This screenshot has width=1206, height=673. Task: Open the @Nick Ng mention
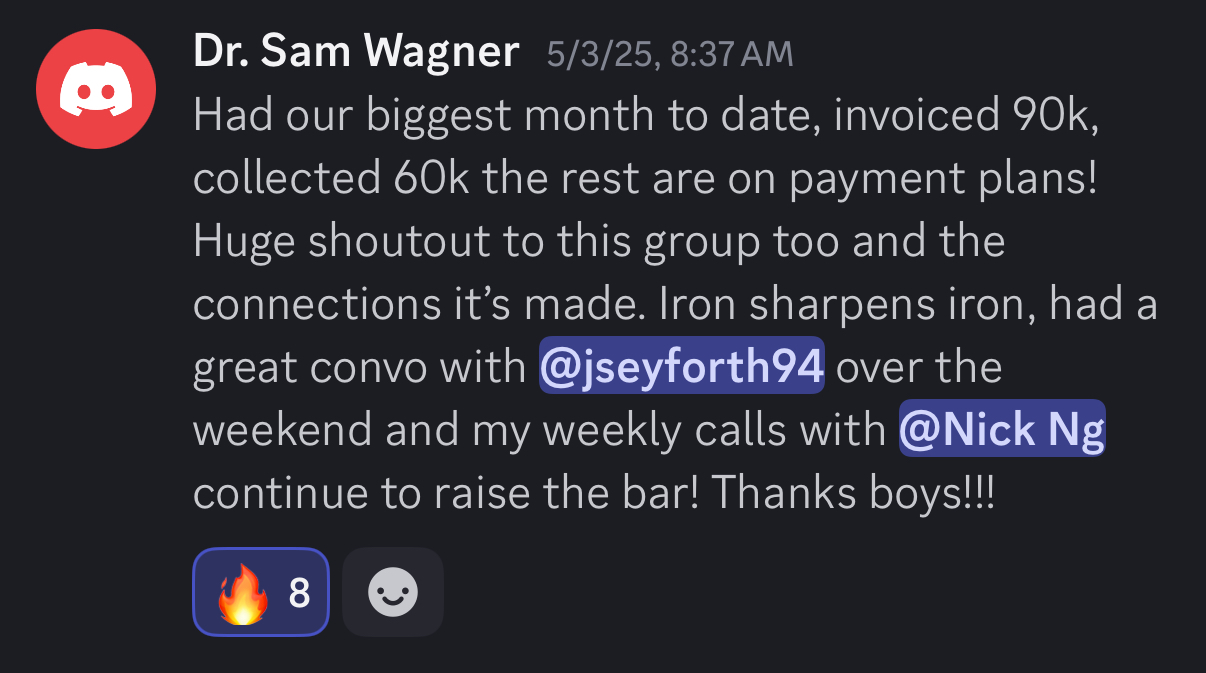pos(1002,430)
